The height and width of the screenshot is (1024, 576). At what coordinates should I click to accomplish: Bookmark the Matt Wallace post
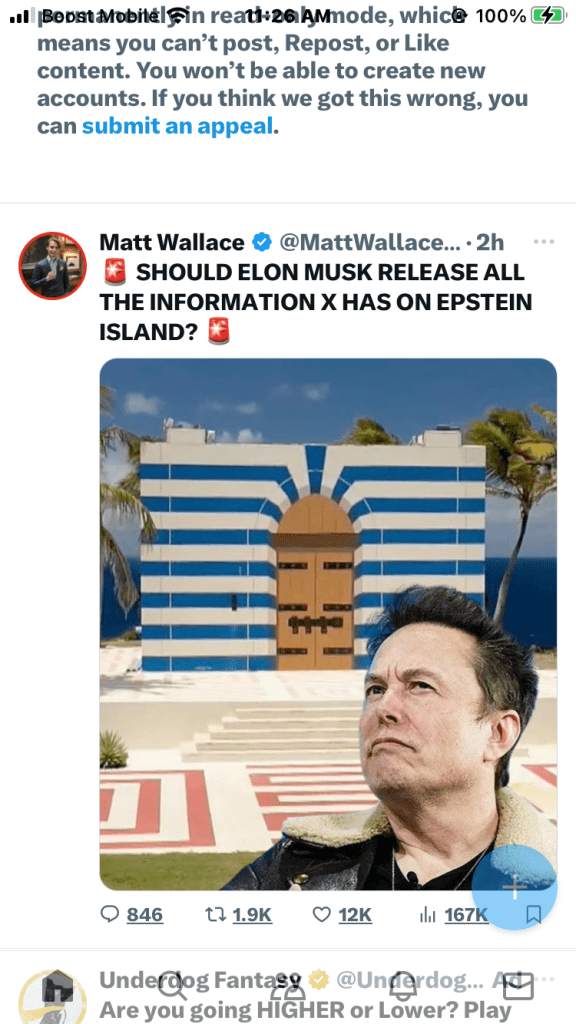tap(534, 915)
